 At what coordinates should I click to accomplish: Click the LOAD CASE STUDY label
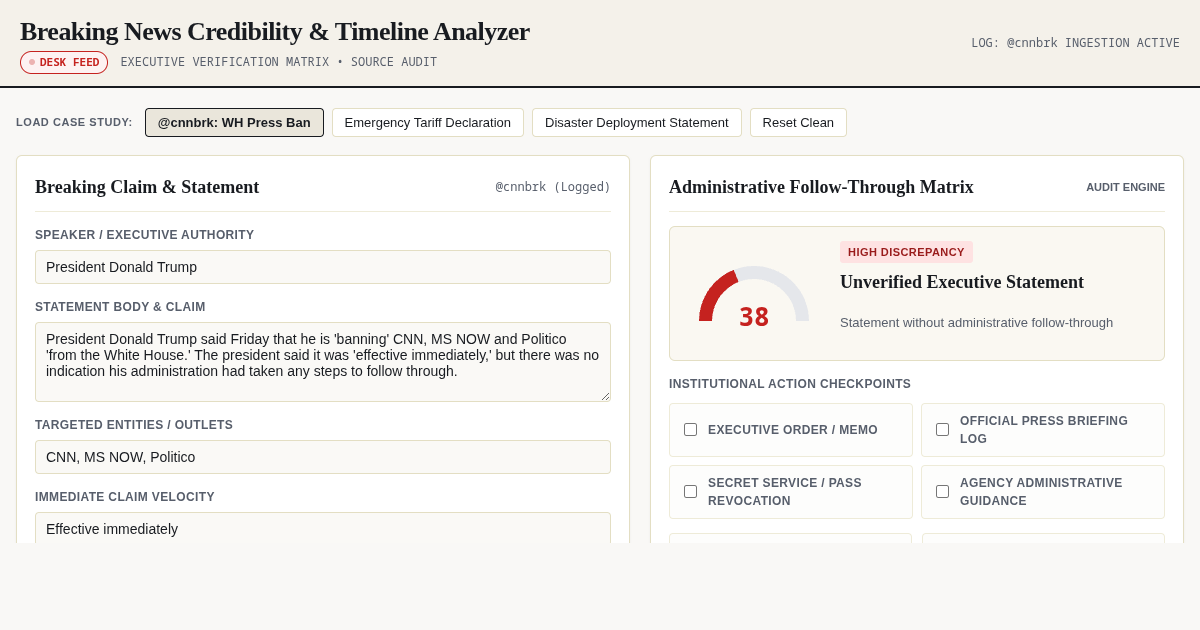click(x=74, y=122)
